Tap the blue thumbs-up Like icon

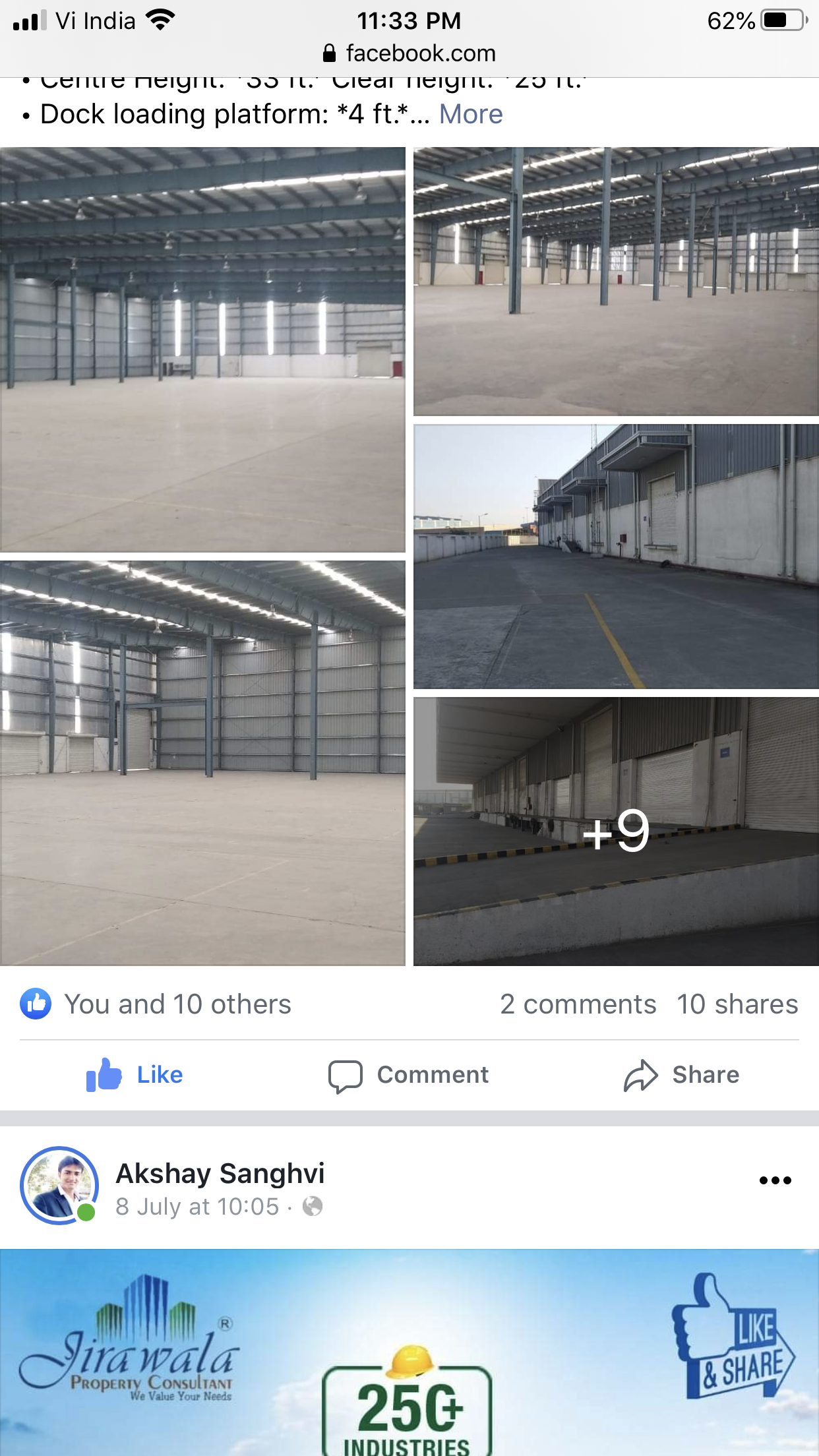(104, 1075)
